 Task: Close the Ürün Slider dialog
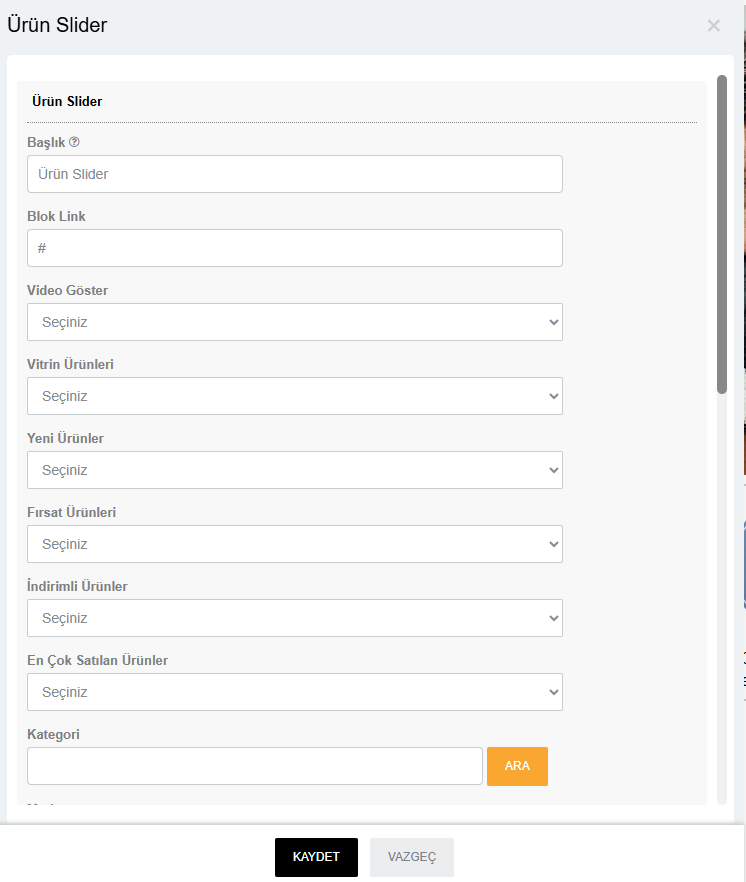click(x=713, y=25)
